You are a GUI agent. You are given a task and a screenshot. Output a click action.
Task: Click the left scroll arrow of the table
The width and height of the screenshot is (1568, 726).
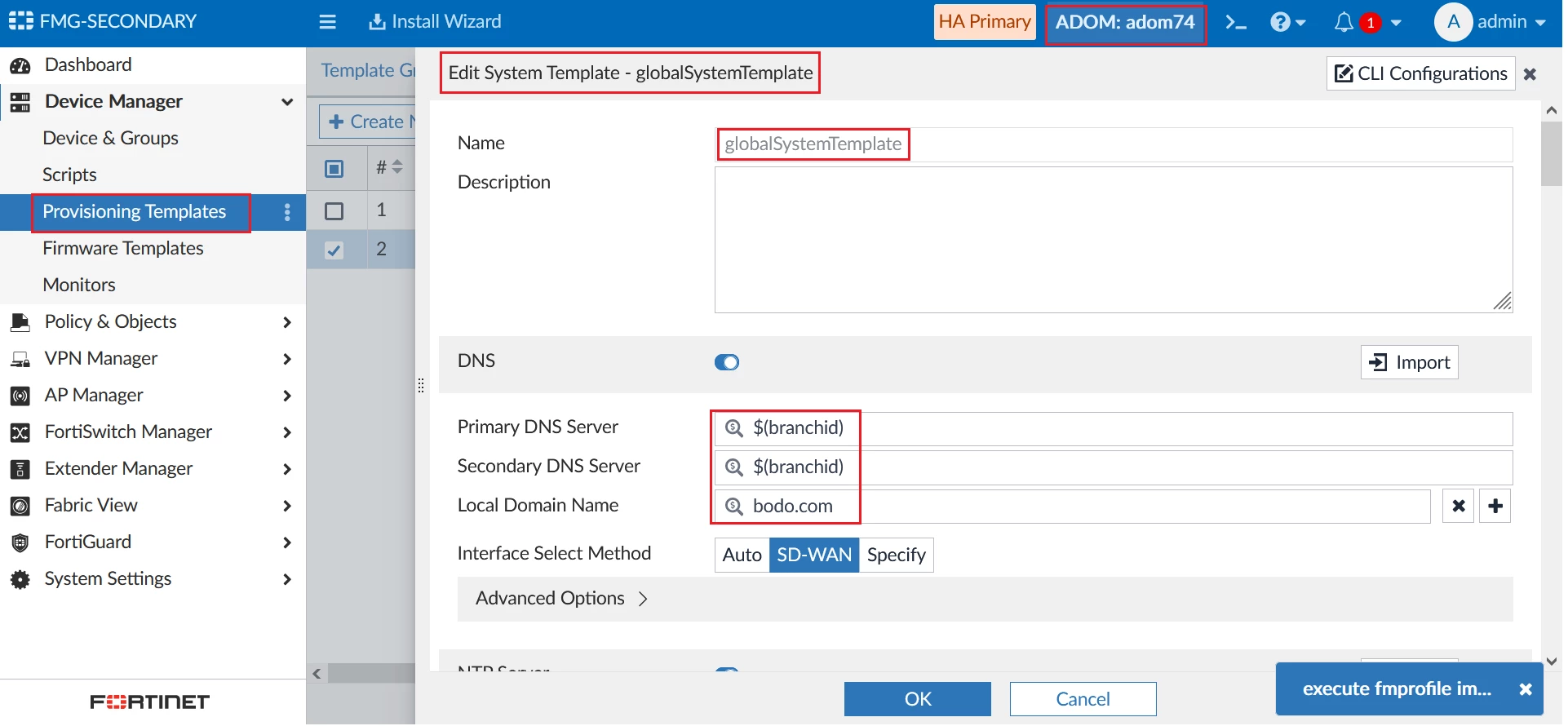pos(317,674)
